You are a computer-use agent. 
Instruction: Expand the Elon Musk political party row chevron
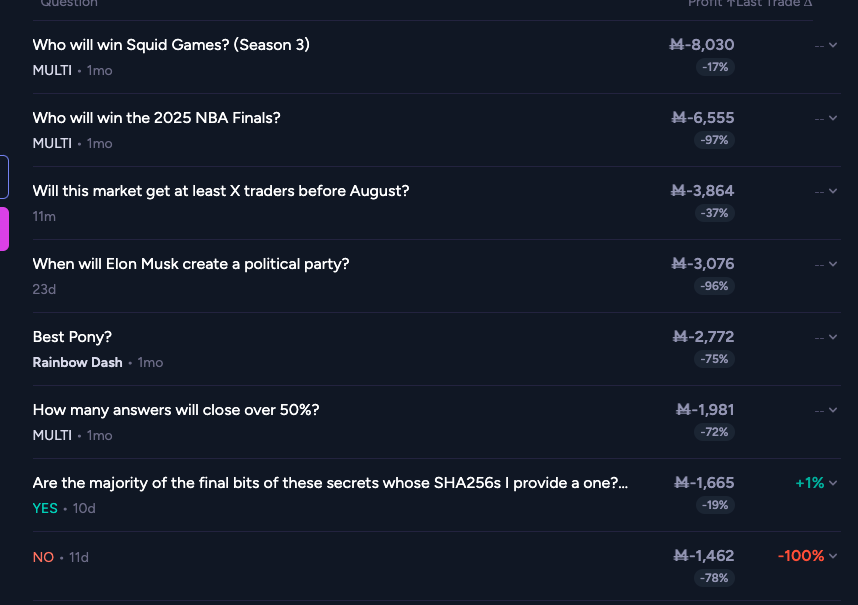pyautogui.click(x=833, y=264)
